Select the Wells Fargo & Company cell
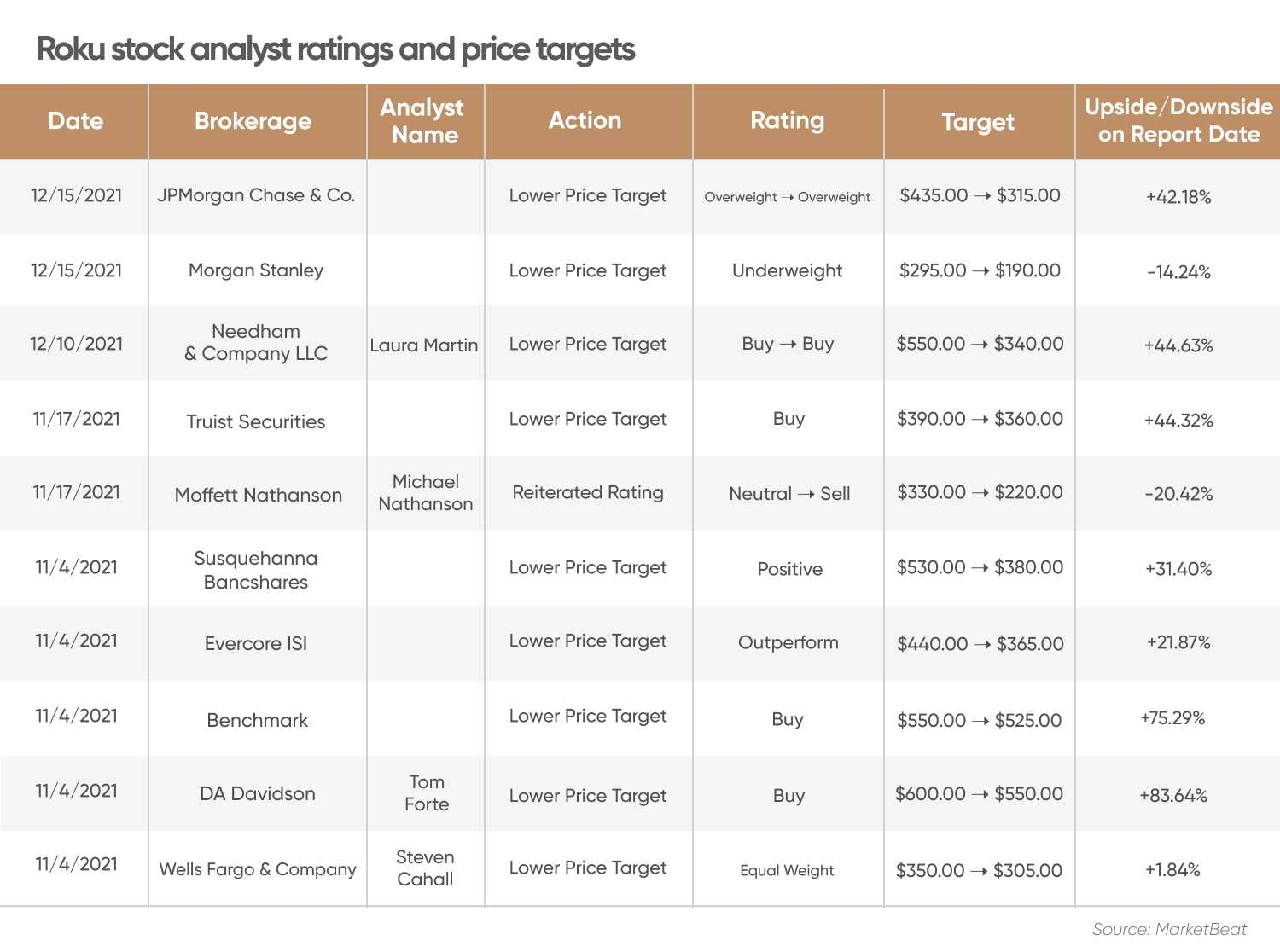Viewport: 1280px width, 952px height. coord(258,869)
